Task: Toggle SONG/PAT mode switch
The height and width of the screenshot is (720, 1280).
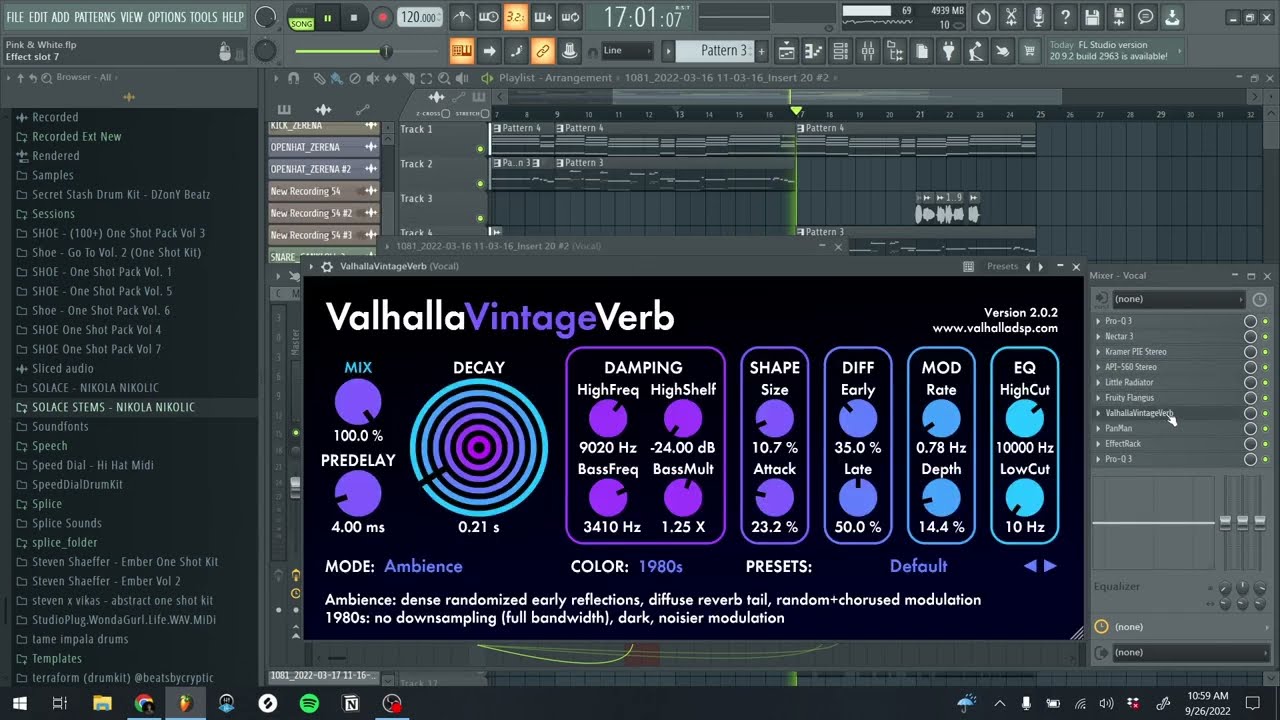Action: [301, 17]
